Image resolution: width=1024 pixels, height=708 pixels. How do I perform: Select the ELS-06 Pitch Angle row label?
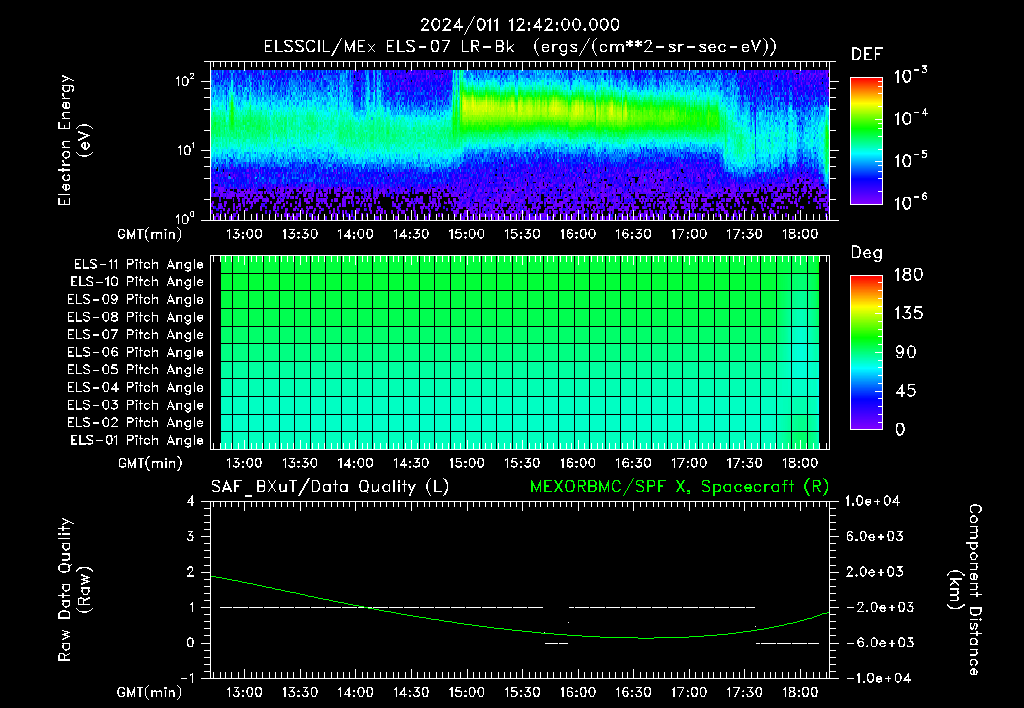(x=135, y=352)
